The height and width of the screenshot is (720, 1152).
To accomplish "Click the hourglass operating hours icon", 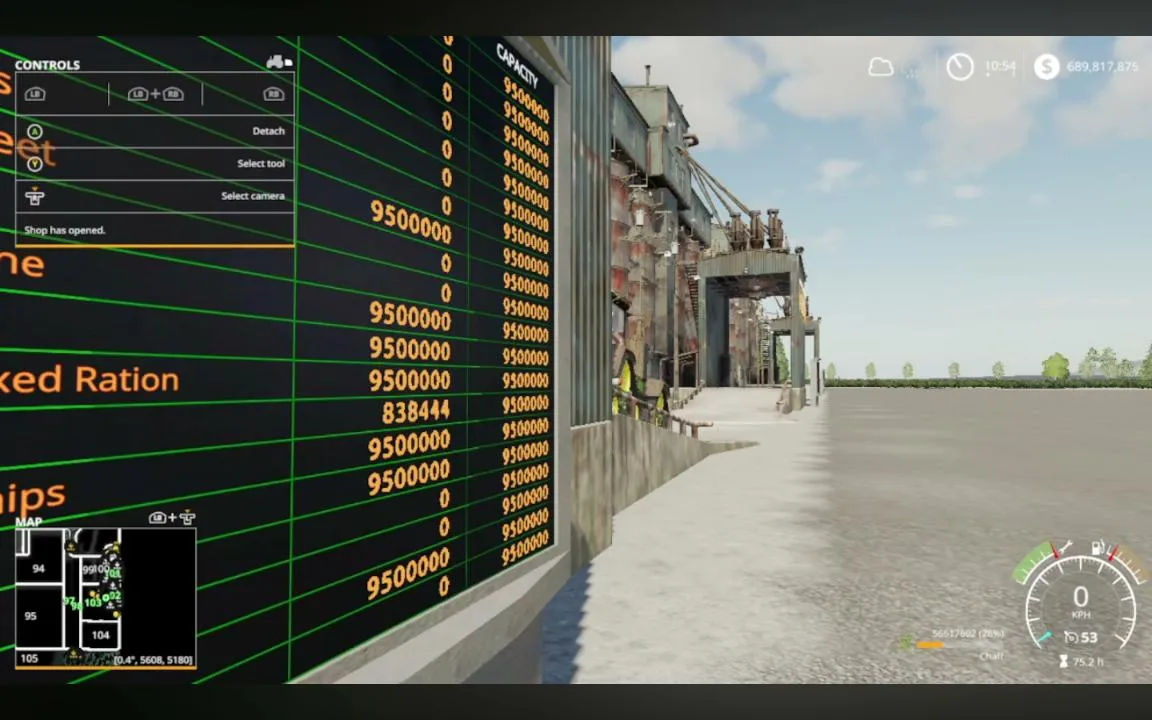I will [x=1063, y=662].
